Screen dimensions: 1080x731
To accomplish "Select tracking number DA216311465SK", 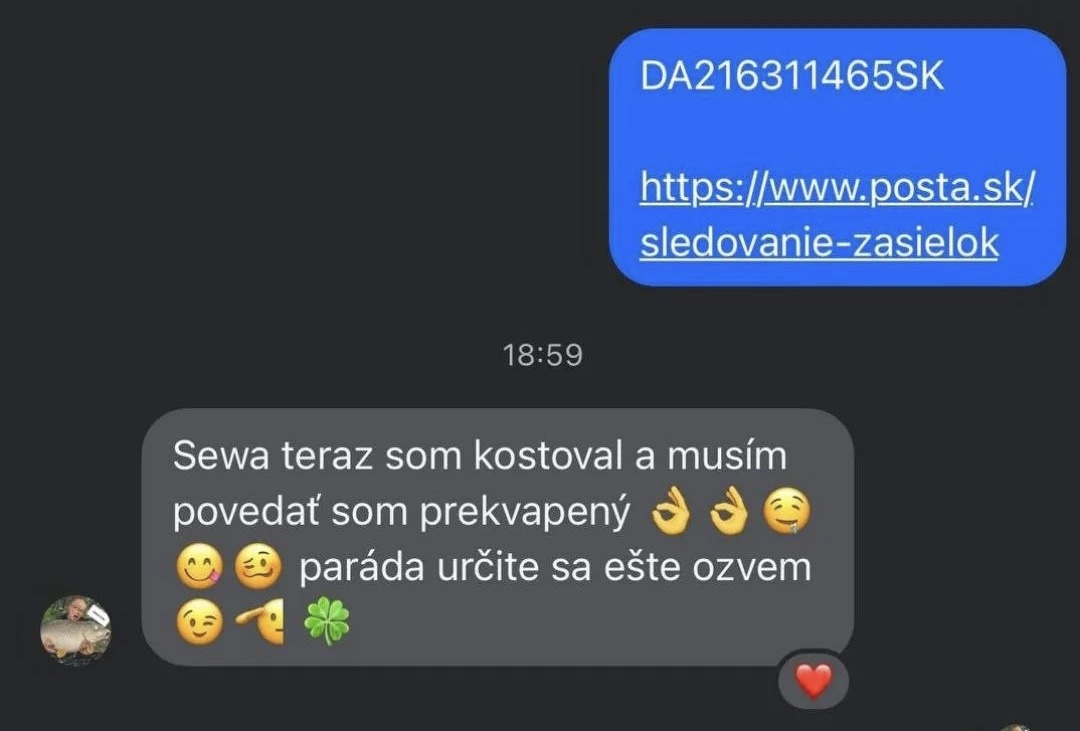I will pyautogui.click(x=792, y=75).
